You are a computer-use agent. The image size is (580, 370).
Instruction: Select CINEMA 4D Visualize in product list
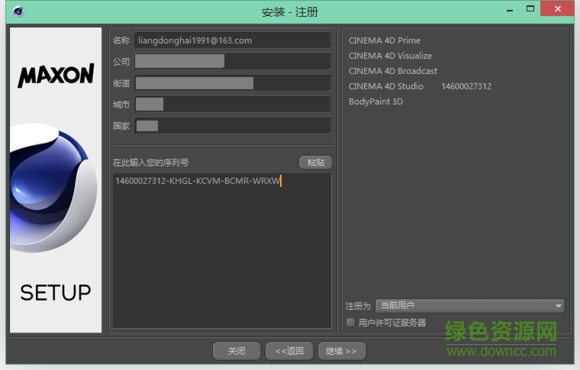tap(390, 56)
